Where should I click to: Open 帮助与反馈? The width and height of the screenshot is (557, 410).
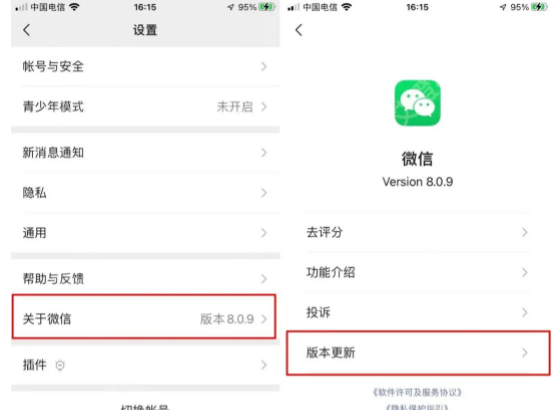(146, 279)
